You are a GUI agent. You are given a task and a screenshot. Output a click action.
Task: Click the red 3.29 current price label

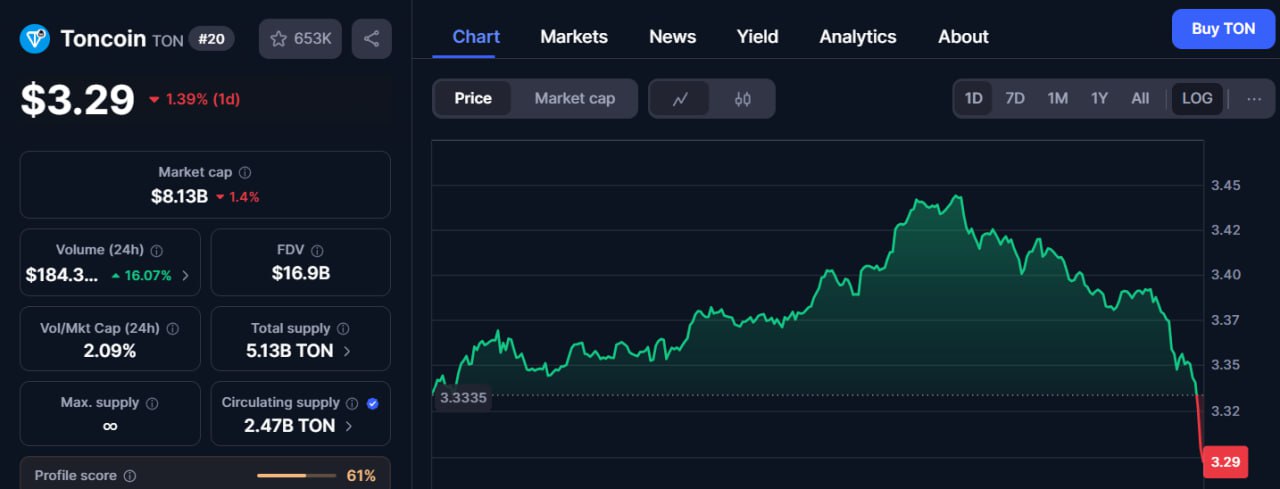point(1225,462)
